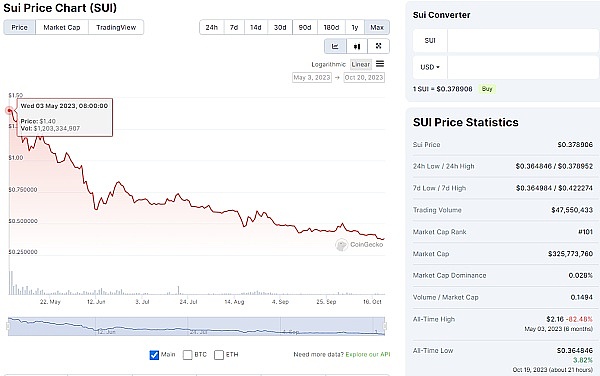This screenshot has height=376, width=600.
Task: Open the May 3, 2023 start date picker
Action: [x=312, y=77]
